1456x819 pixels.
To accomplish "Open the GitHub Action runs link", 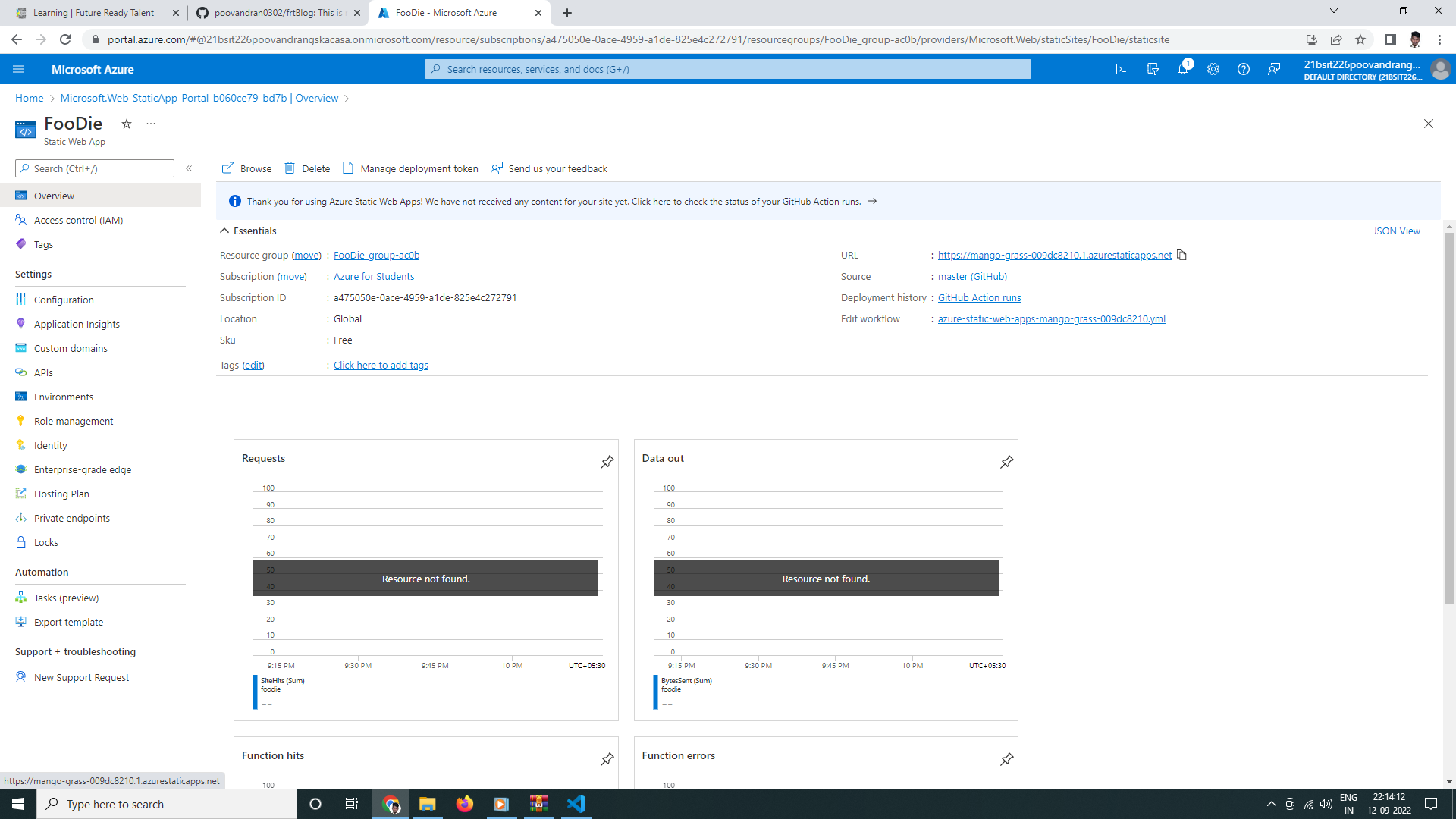I will coord(979,297).
